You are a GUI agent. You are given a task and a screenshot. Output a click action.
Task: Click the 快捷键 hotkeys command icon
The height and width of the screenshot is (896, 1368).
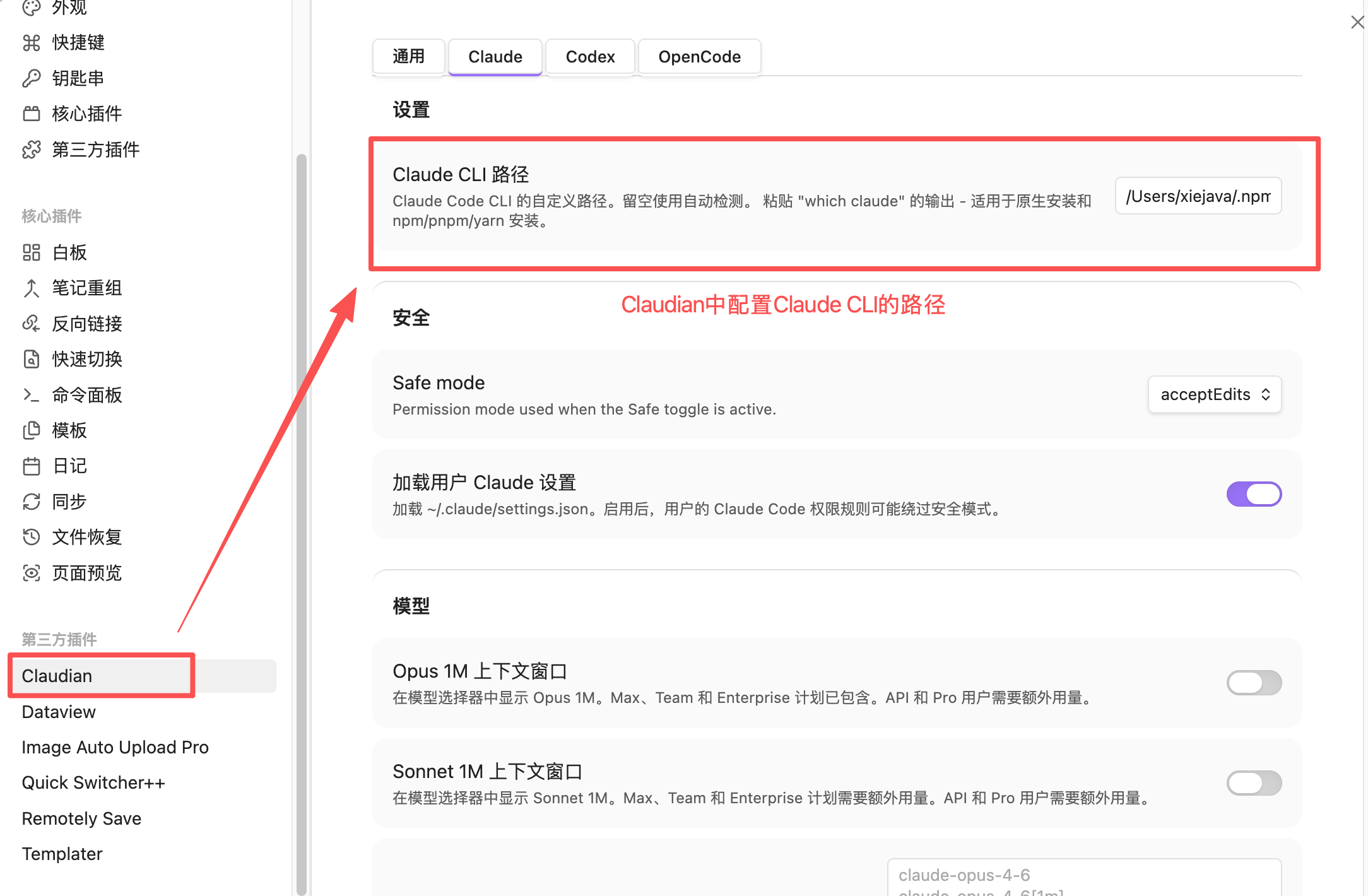pyautogui.click(x=32, y=43)
